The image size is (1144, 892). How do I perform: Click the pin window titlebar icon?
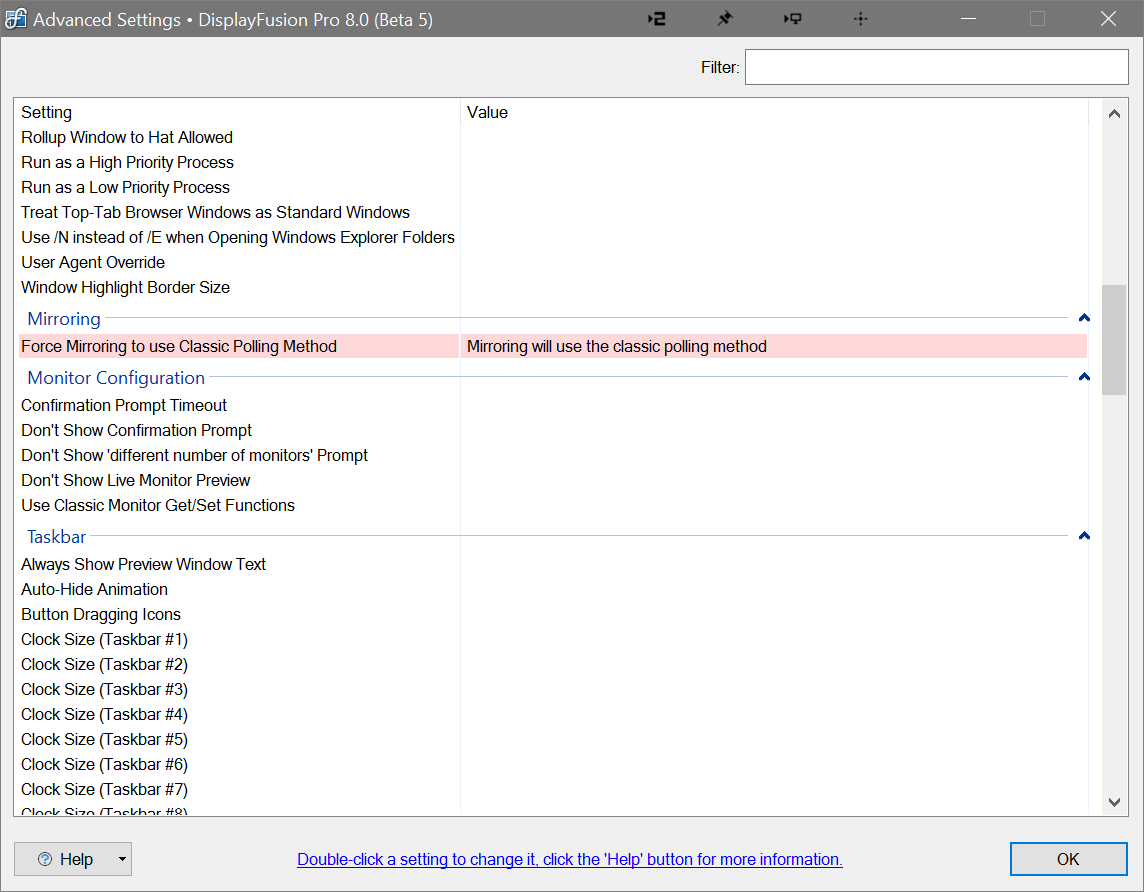coord(725,19)
